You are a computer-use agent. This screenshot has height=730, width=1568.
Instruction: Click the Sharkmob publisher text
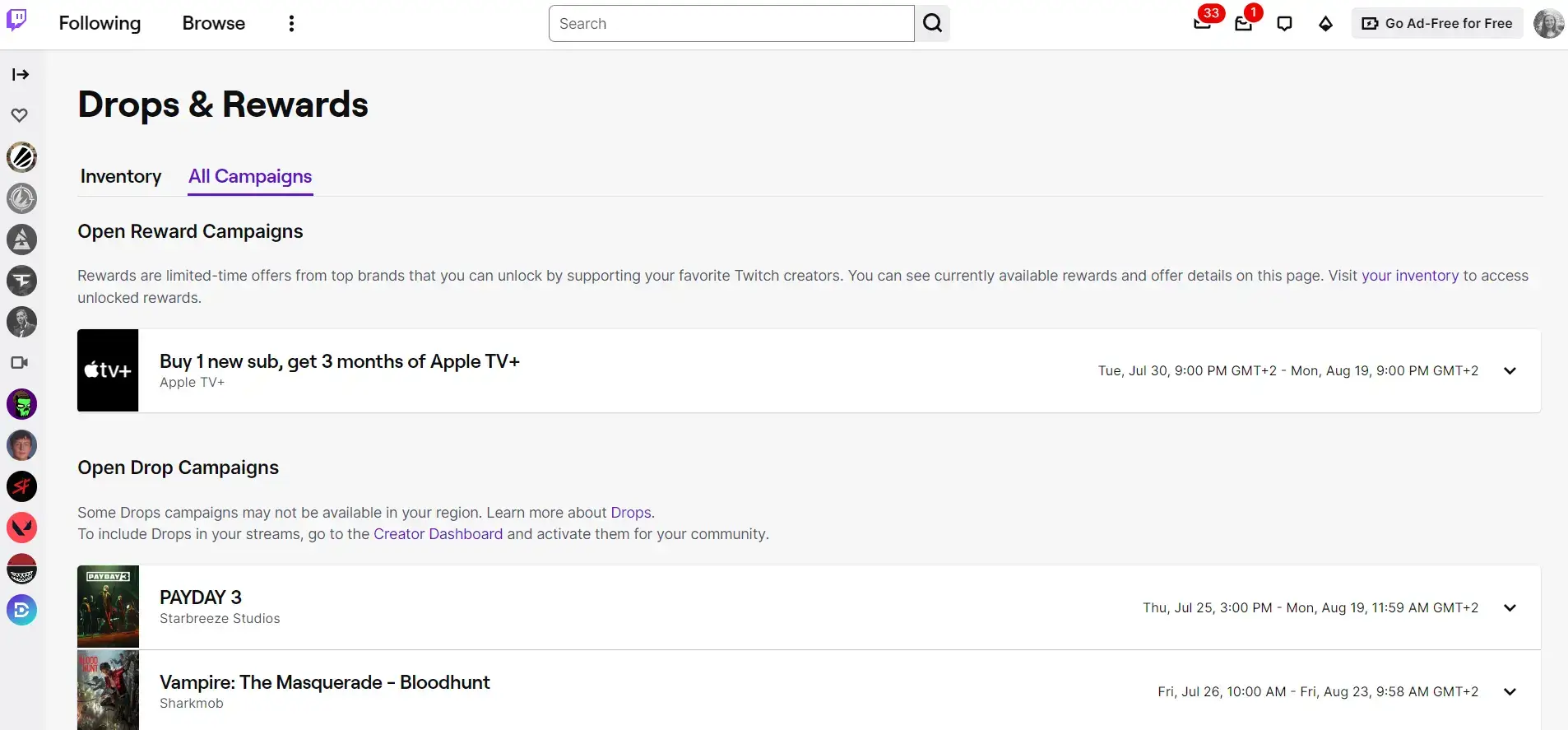coord(192,704)
